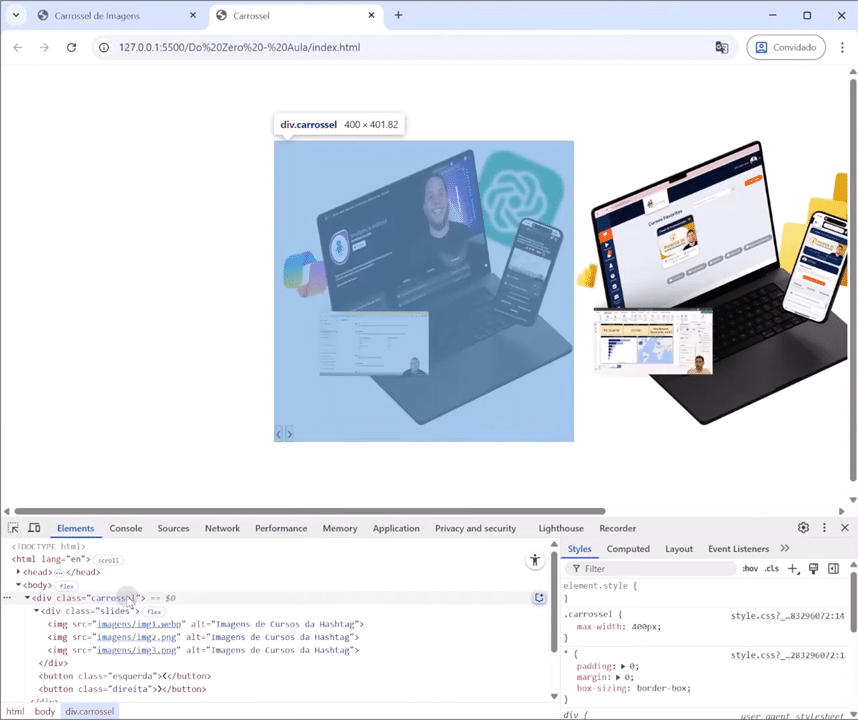Open the Network panel
This screenshot has height=720, width=858.
coord(222,528)
